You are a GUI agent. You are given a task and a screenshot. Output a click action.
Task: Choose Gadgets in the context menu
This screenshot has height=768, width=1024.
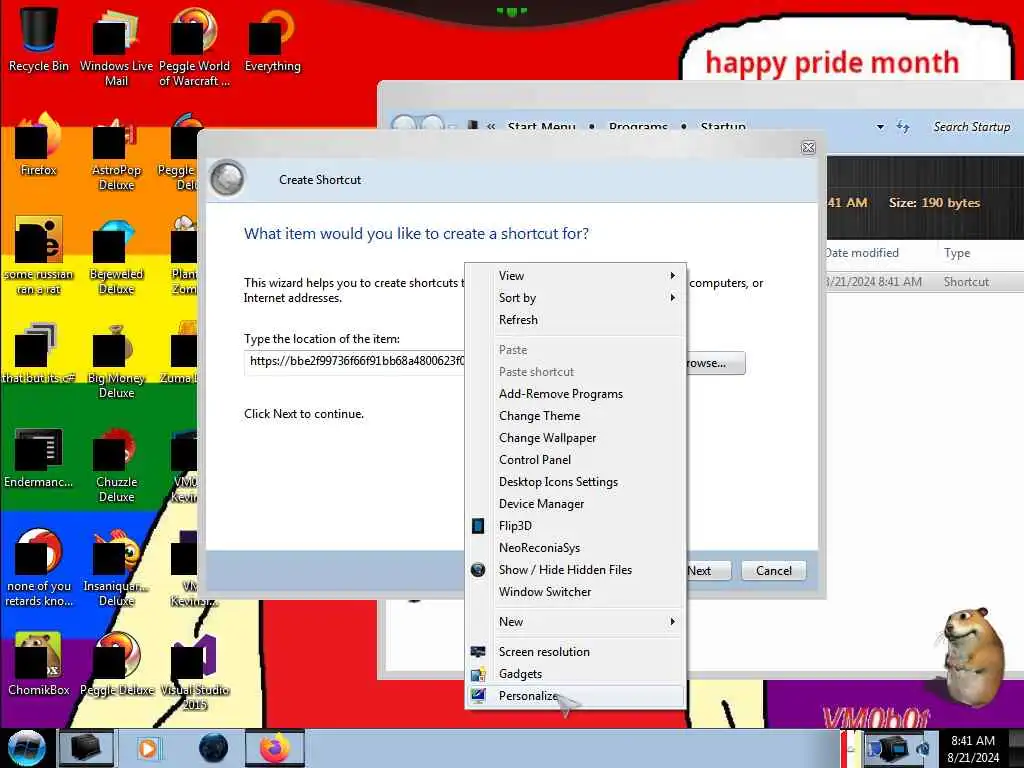pyautogui.click(x=575, y=674)
